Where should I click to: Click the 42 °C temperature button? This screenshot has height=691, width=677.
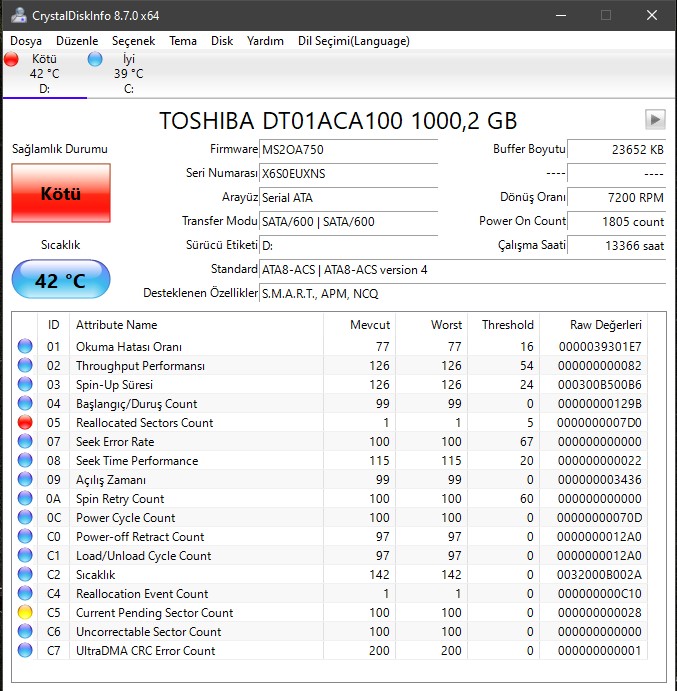[61, 281]
